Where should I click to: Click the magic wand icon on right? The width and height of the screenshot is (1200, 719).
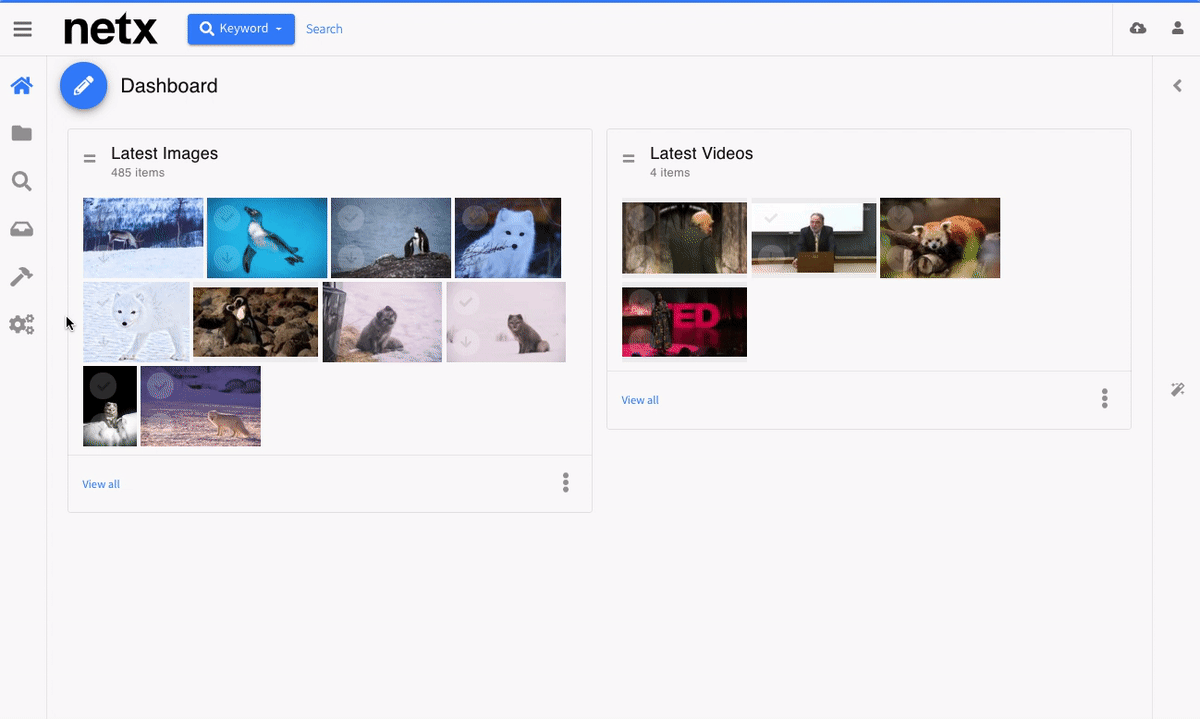click(x=1178, y=390)
